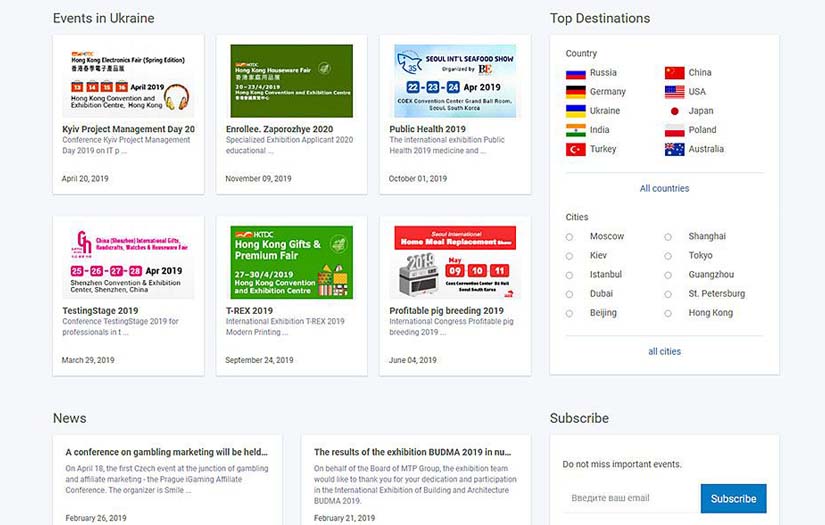Image resolution: width=825 pixels, height=525 pixels.
Task: Open T-REX 2019 event title
Action: [249, 310]
